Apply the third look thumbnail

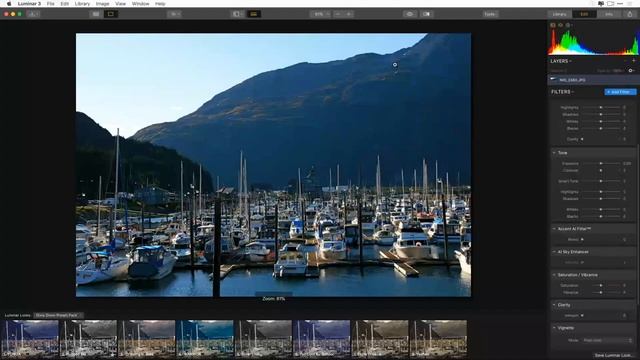pyautogui.click(x=146, y=339)
